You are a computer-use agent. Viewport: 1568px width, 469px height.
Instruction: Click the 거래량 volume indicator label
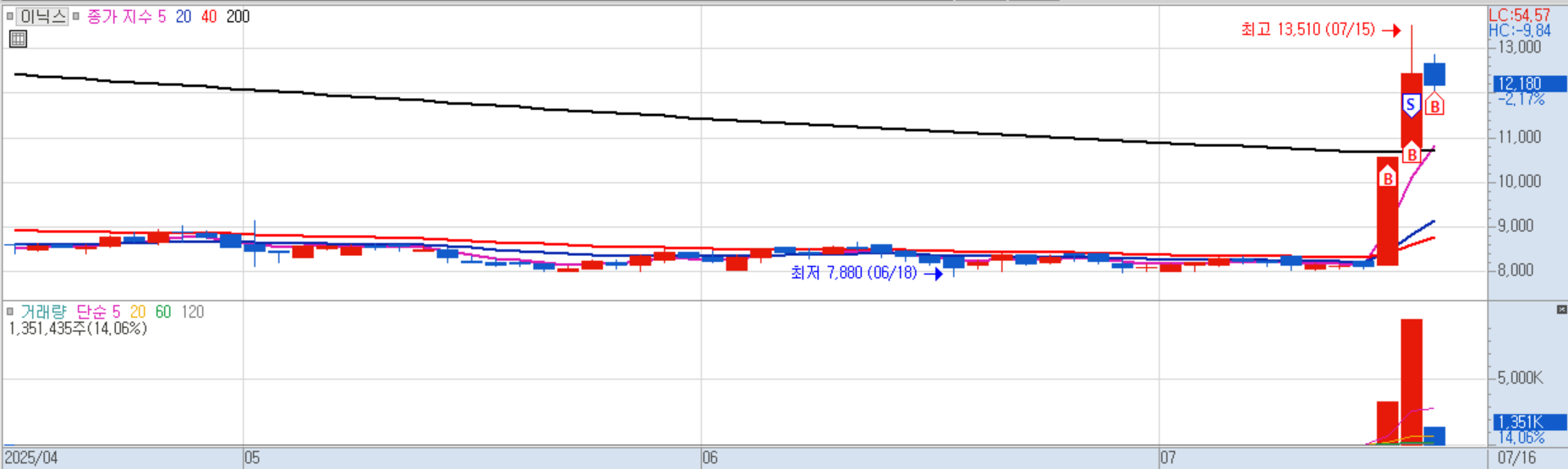pyautogui.click(x=43, y=312)
